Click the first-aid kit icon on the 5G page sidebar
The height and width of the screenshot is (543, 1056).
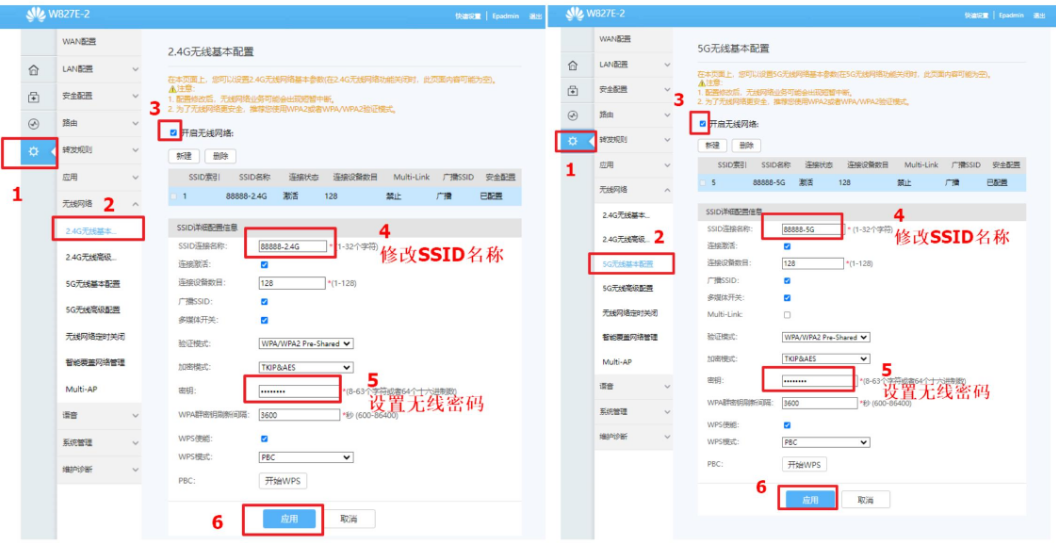pos(572,91)
